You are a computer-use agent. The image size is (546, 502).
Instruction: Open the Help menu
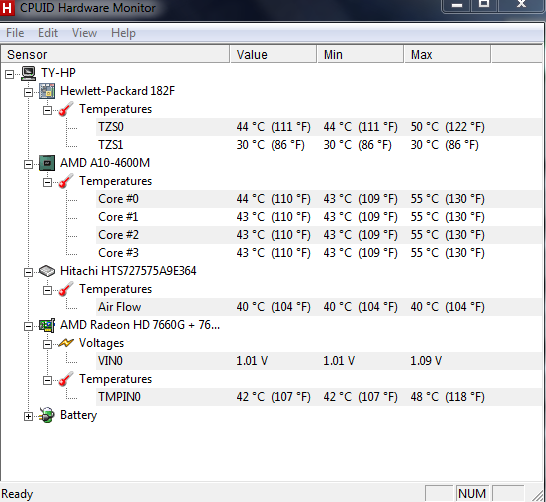[123, 33]
